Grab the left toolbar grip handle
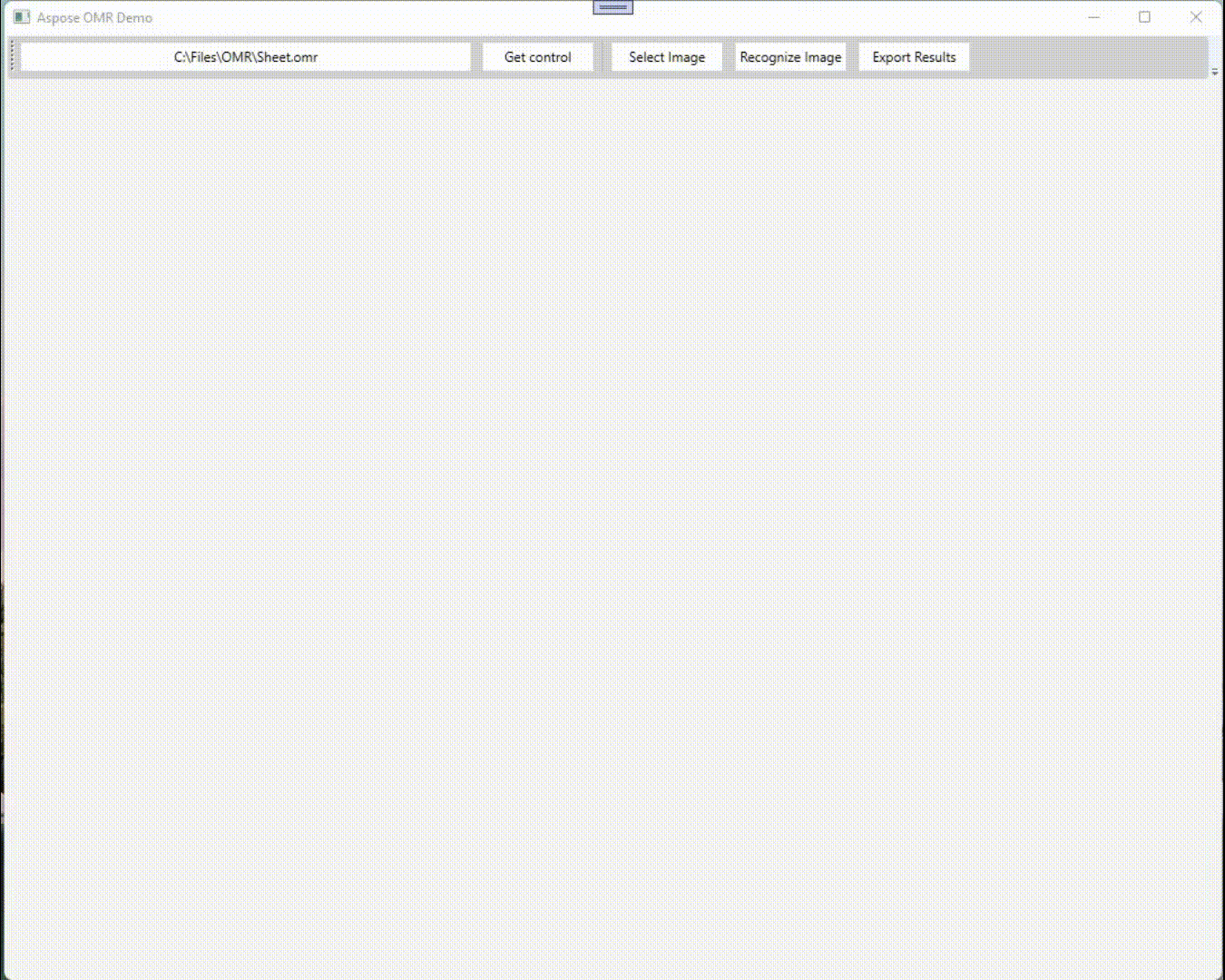Viewport: 1225px width, 980px height. tap(13, 56)
